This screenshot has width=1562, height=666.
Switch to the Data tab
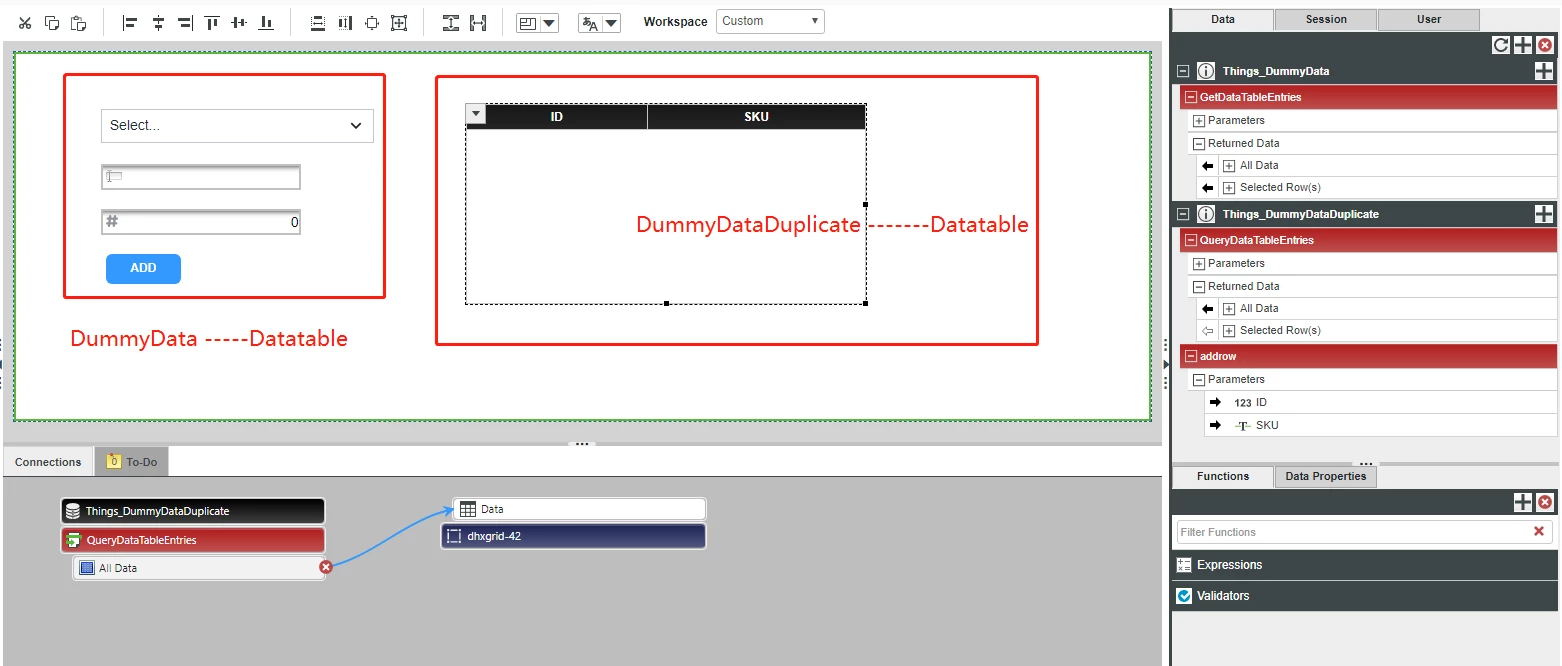(1223, 20)
